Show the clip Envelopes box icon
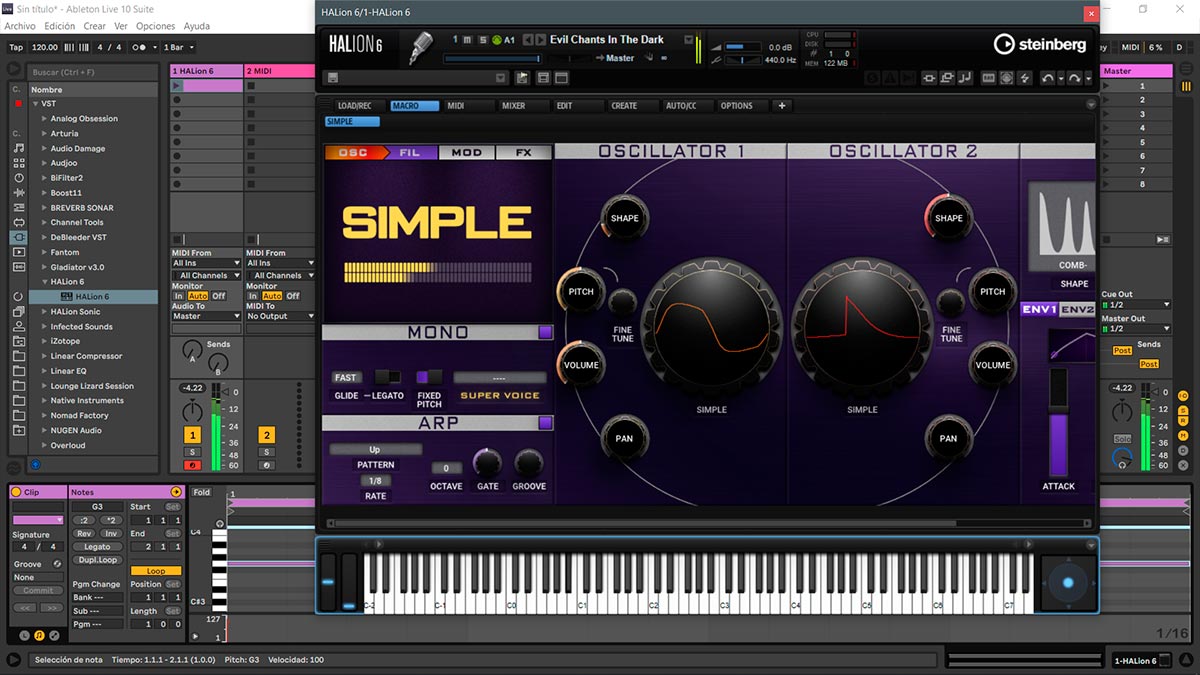The width and height of the screenshot is (1200, 675). 53,635
